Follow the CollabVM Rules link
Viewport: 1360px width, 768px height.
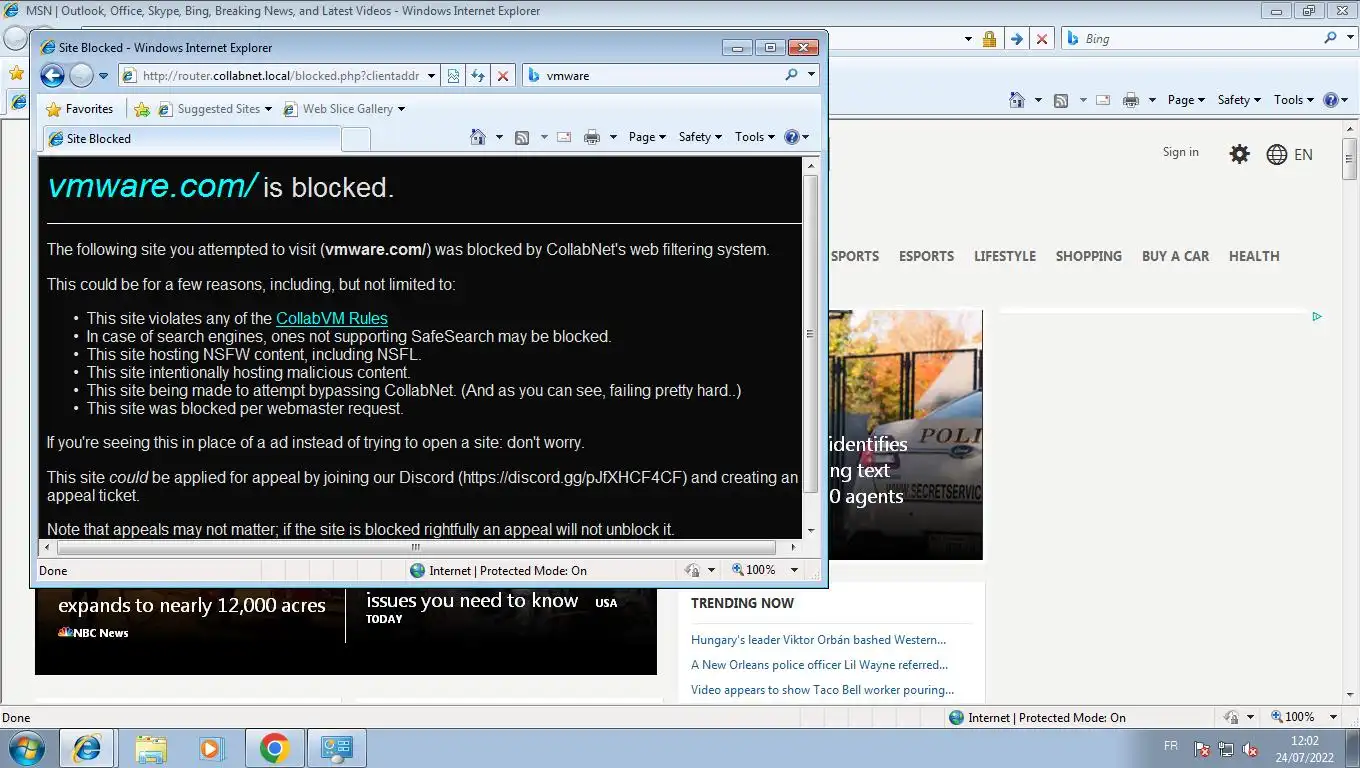[332, 318]
